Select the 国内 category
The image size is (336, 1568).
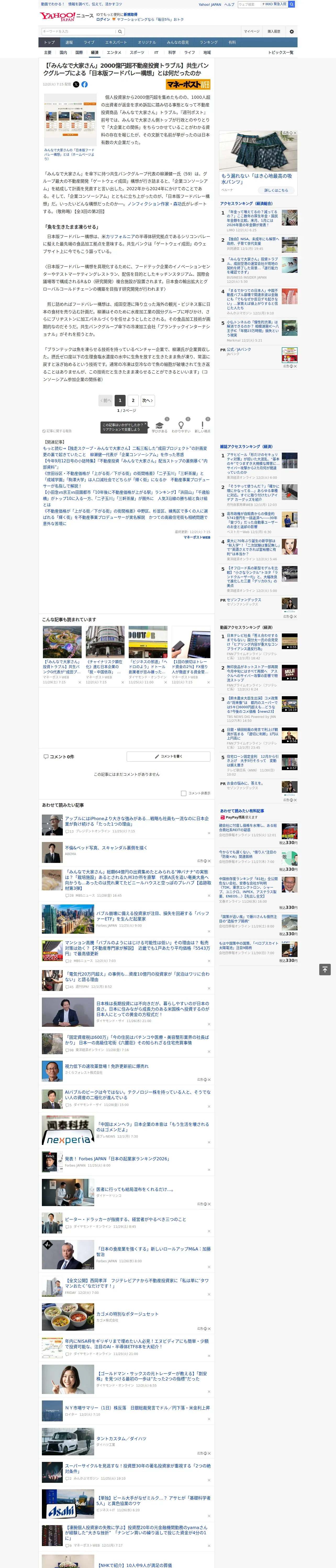(63, 52)
